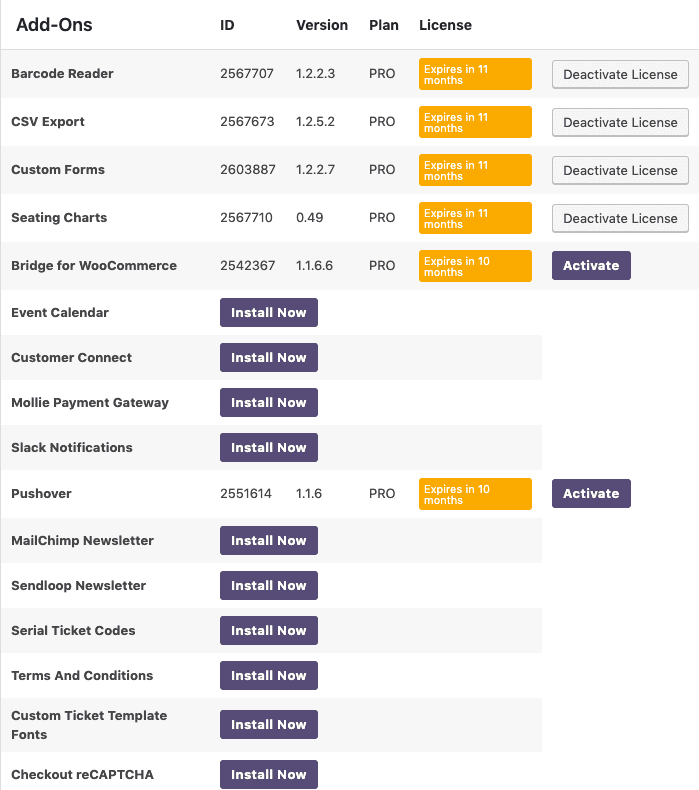Activate the Pushover add-on
The height and width of the screenshot is (790, 699).
point(591,493)
